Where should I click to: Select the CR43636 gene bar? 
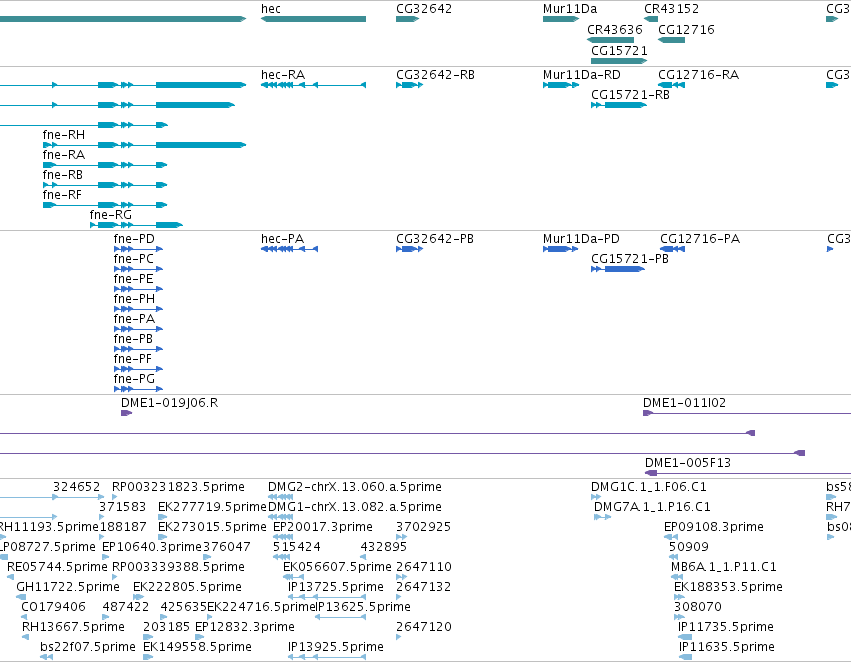[x=611, y=40]
